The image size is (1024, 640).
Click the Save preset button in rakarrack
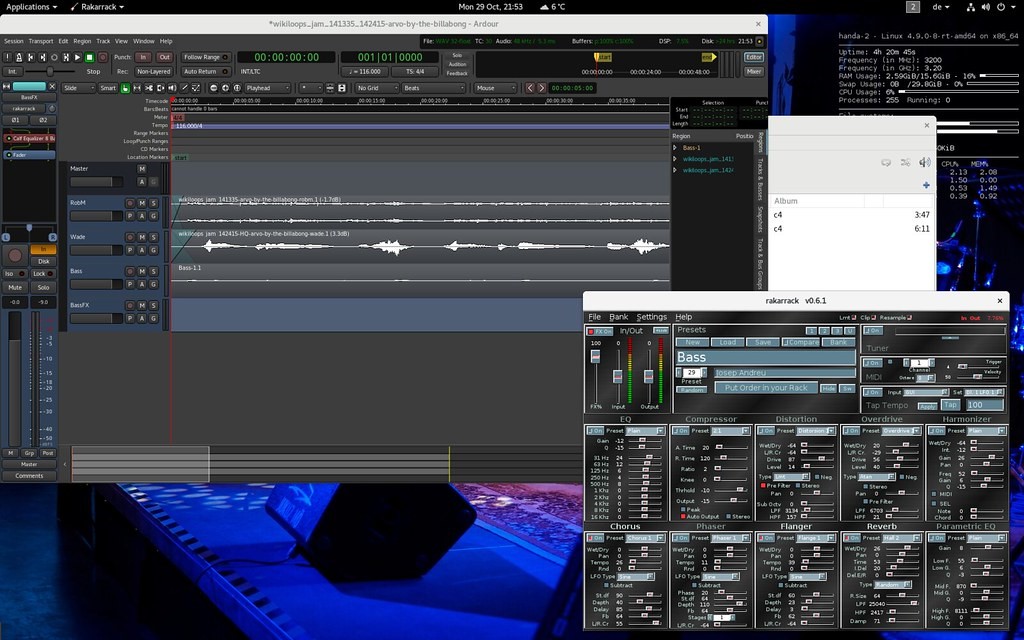(763, 342)
